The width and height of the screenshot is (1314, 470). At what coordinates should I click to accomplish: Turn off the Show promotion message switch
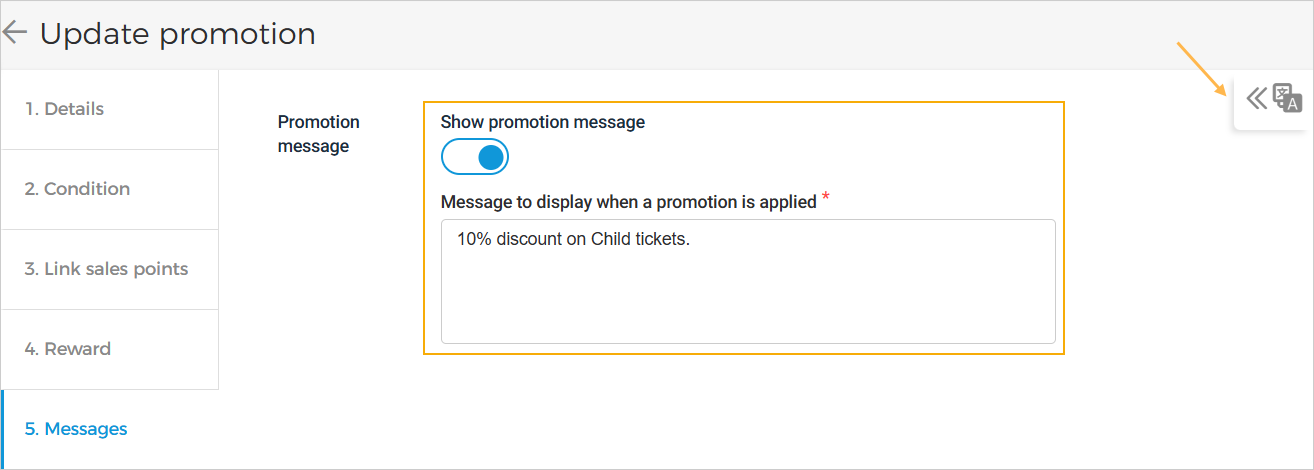(x=475, y=157)
